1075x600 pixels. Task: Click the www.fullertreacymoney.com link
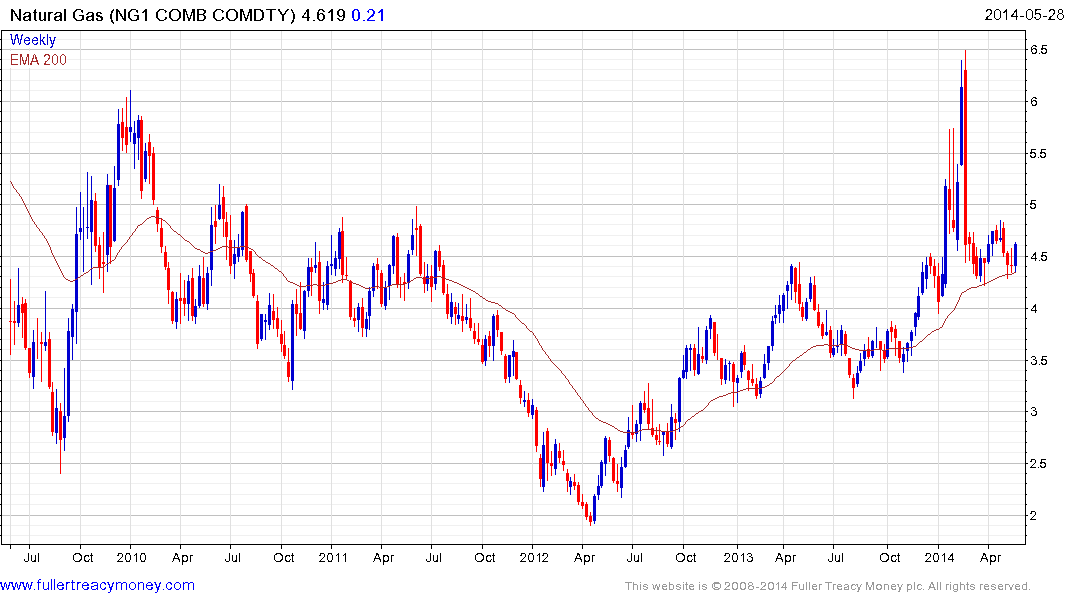point(97,585)
